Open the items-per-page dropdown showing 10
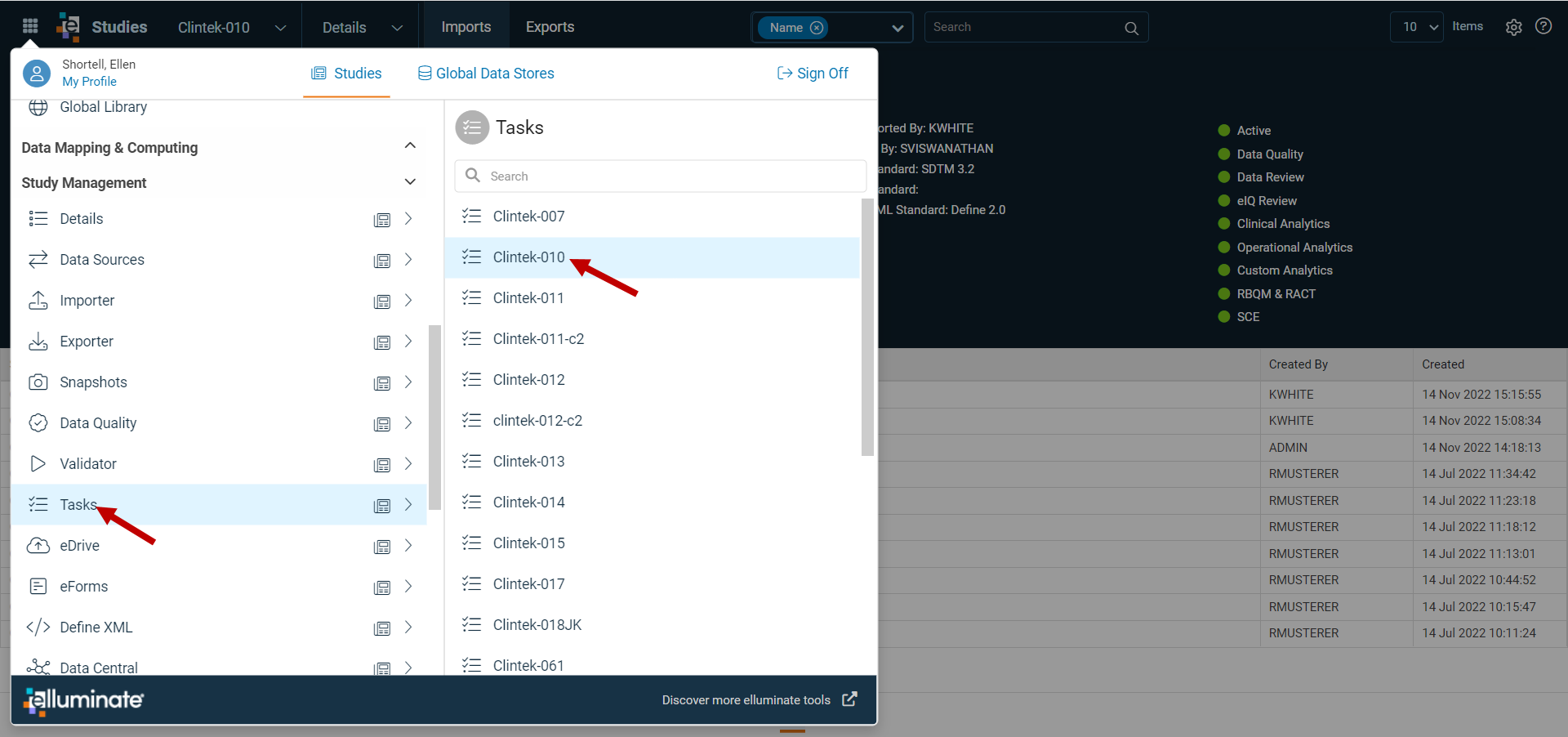This screenshot has height=737, width=1568. (1417, 27)
